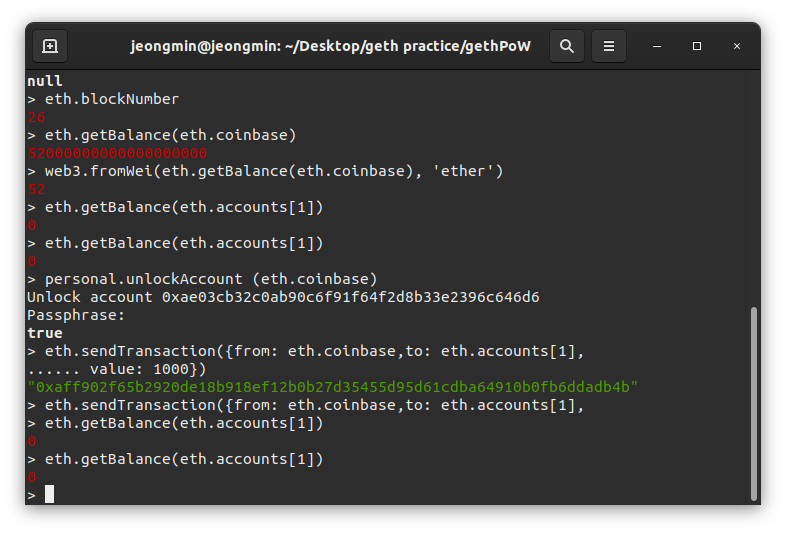The image size is (786, 533).
Task: Maximize the terminal window
Action: (697, 46)
